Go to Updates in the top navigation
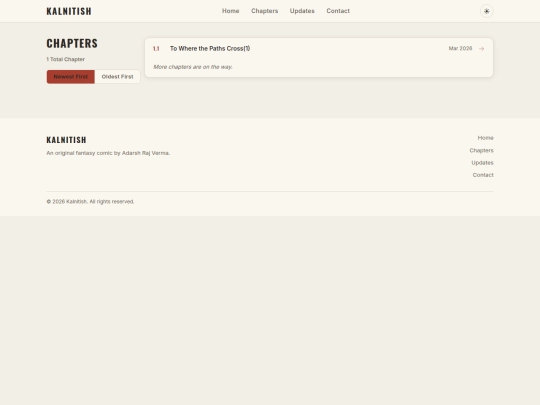The height and width of the screenshot is (405, 540). pos(302,11)
